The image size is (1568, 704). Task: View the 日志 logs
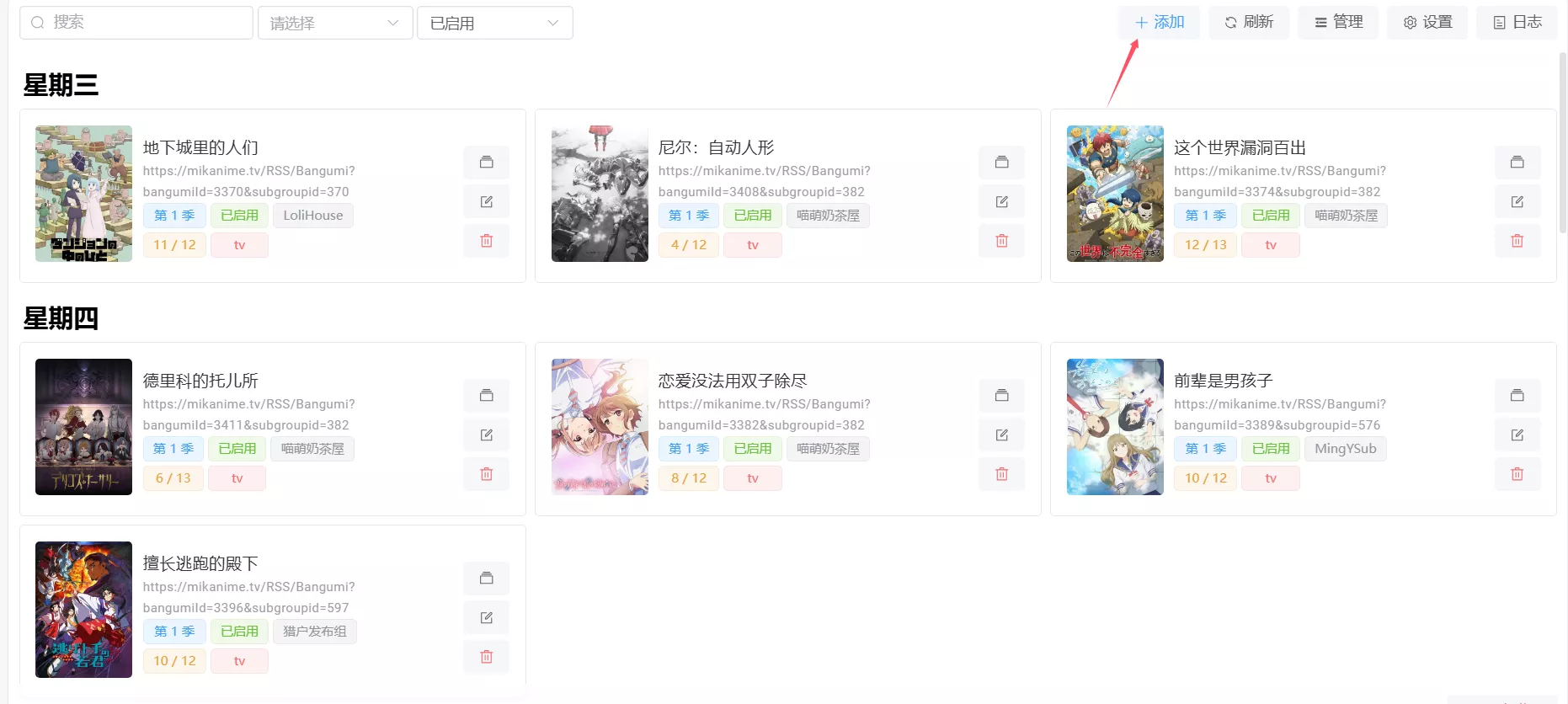coord(1517,22)
